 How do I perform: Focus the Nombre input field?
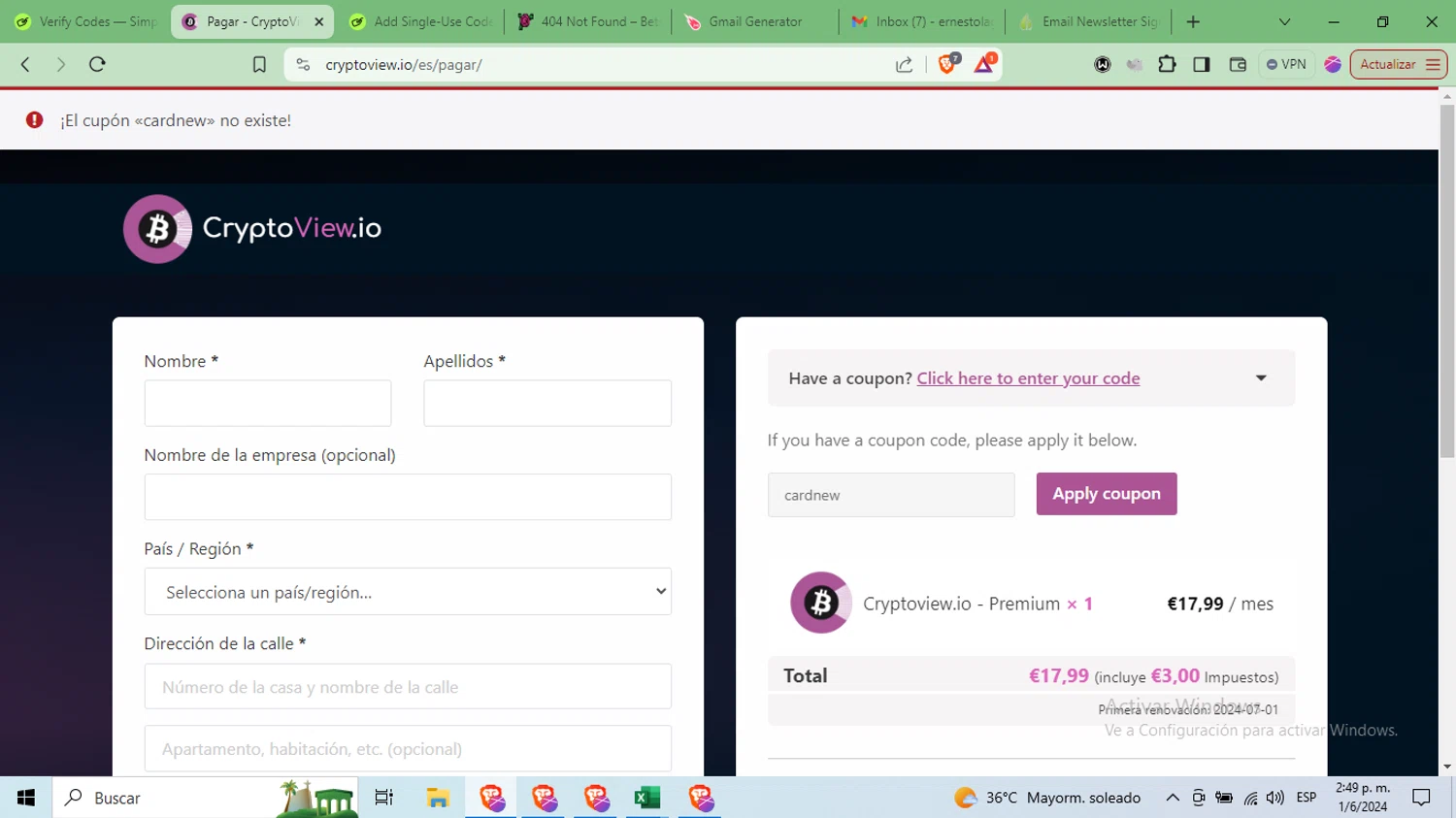click(x=268, y=403)
